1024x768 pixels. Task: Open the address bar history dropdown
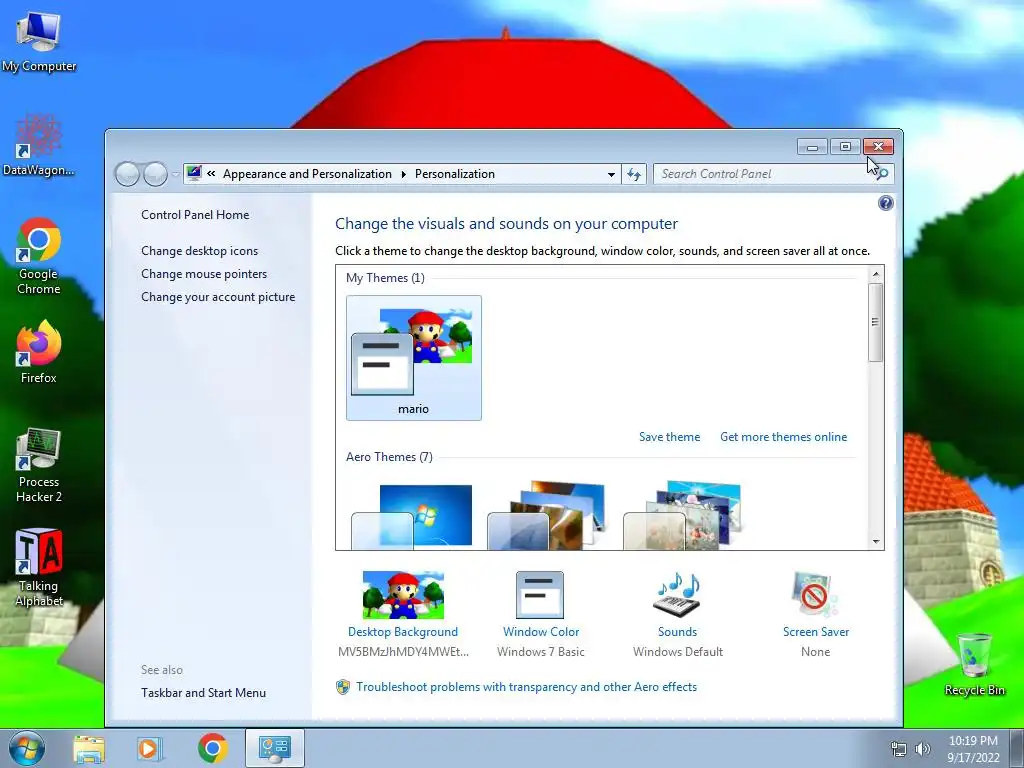(x=611, y=174)
